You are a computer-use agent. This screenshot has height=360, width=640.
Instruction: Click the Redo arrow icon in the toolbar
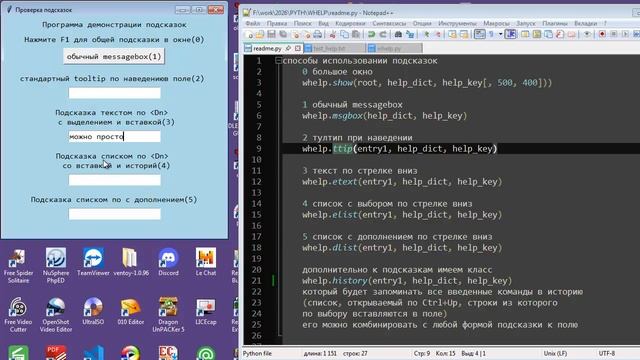click(383, 35)
